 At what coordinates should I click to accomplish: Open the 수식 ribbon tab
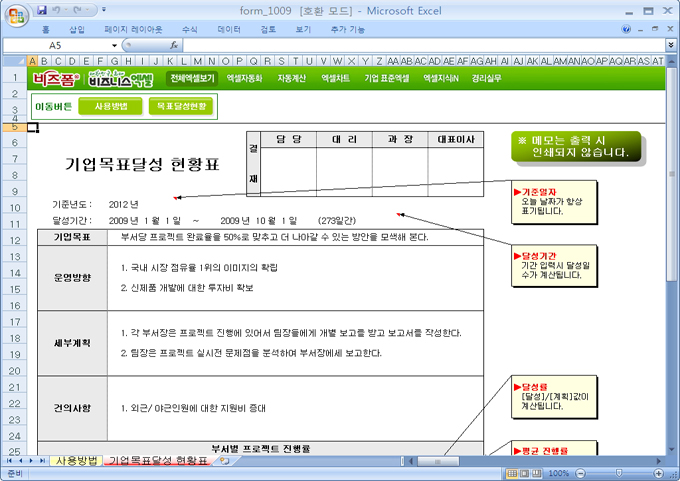(x=190, y=29)
